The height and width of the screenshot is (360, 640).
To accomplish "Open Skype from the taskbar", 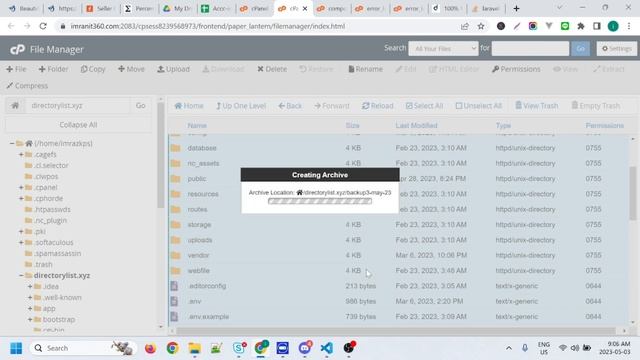I will pos(239,348).
